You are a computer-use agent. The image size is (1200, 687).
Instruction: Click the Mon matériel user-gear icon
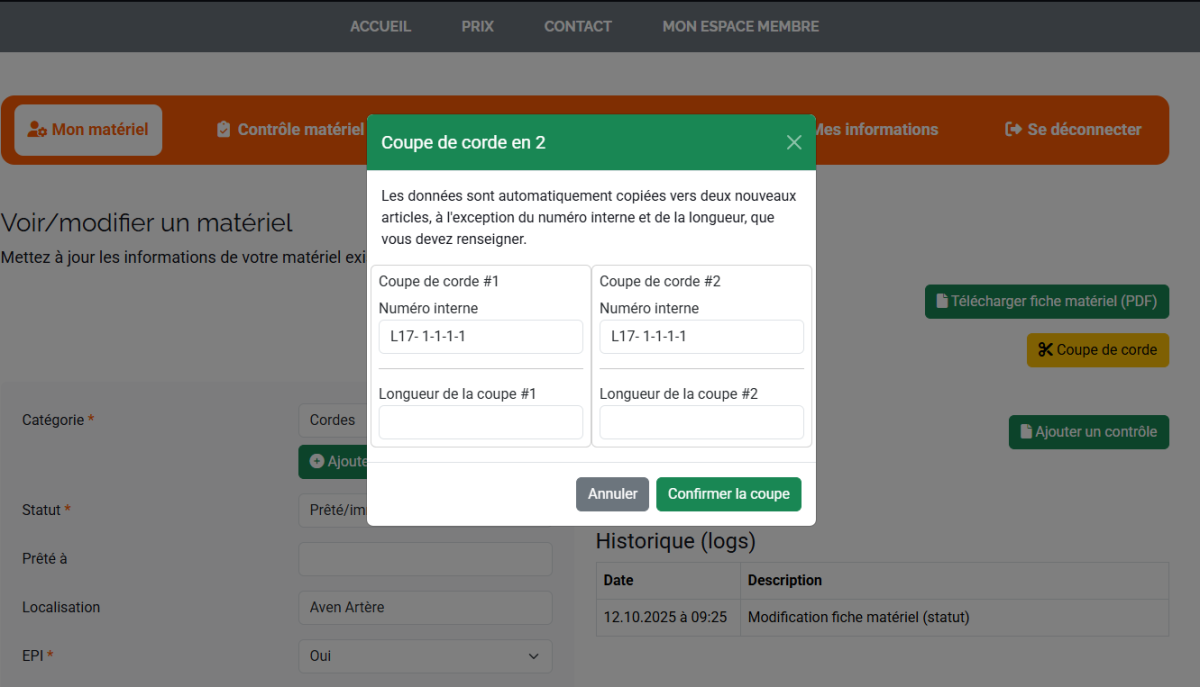(37, 130)
